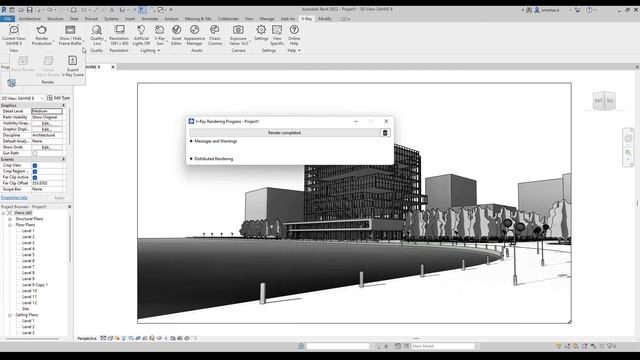The height and width of the screenshot is (360, 640).
Task: Click Edit Type in Properties panel
Action: click(x=58, y=98)
